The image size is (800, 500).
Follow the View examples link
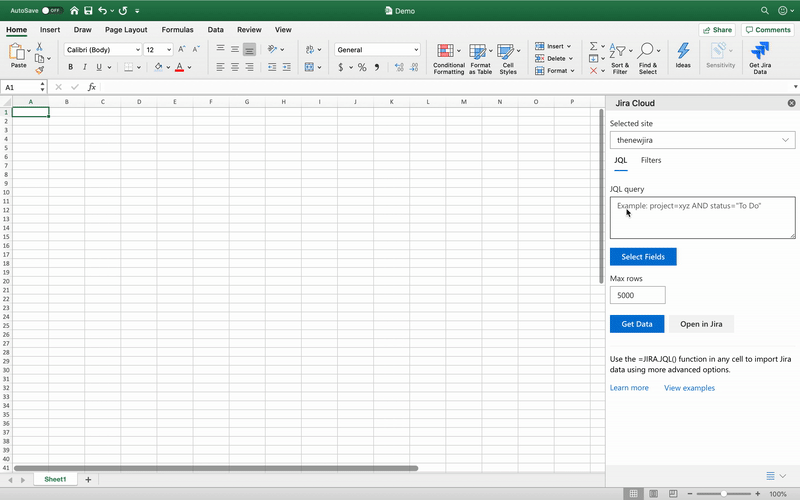click(x=689, y=388)
